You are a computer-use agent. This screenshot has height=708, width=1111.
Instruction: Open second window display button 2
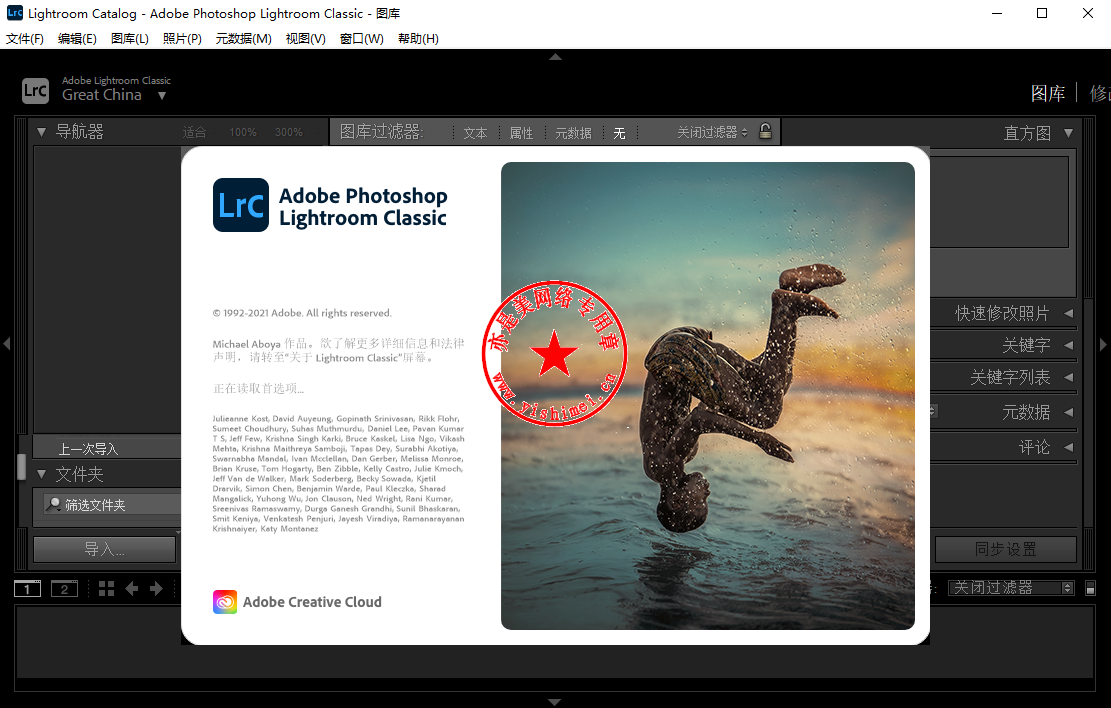click(x=64, y=589)
